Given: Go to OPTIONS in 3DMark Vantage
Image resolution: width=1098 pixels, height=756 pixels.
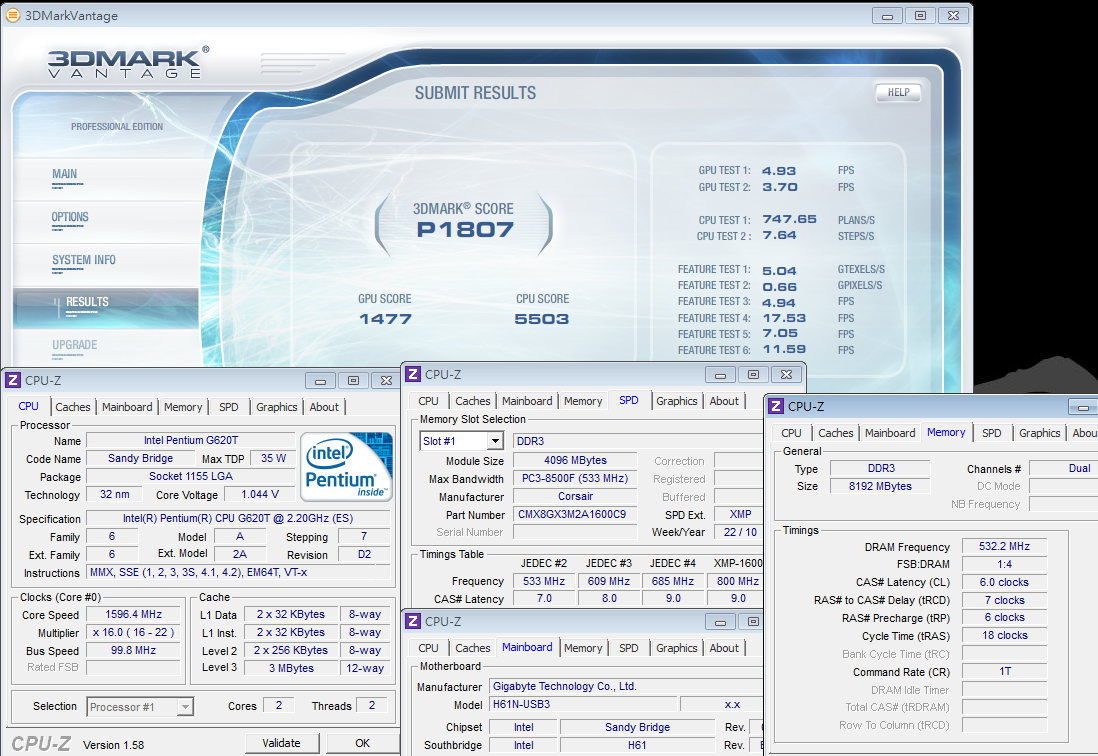Looking at the screenshot, I should point(70,217).
